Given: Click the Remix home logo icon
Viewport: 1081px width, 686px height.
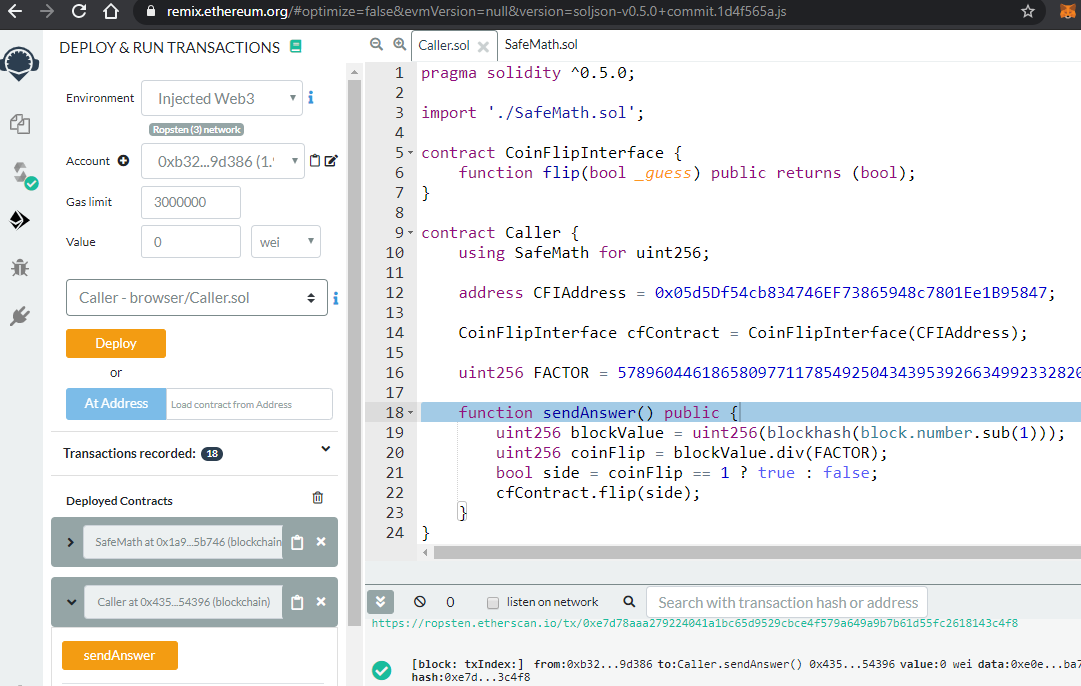Looking at the screenshot, I should pyautogui.click(x=19, y=63).
